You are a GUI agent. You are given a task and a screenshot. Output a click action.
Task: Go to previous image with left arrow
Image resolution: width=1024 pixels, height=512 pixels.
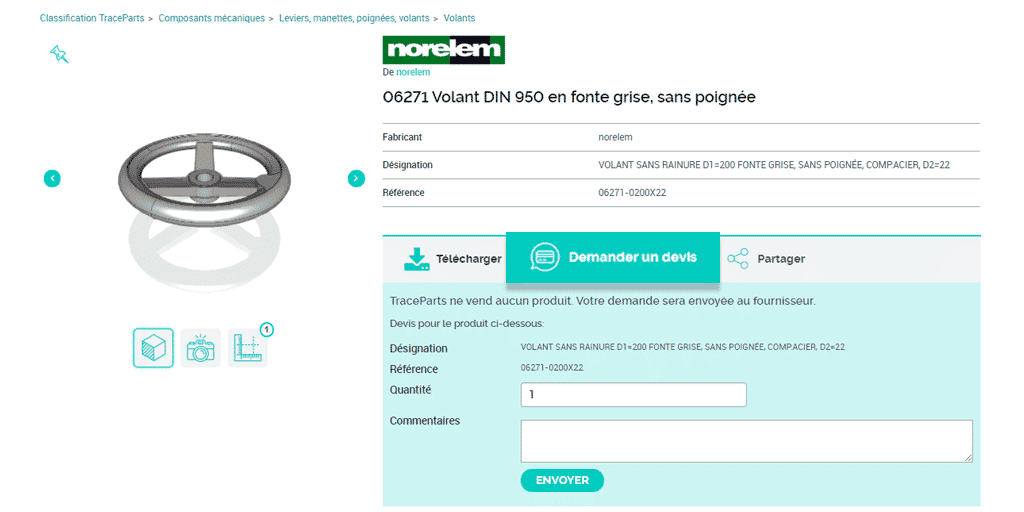[x=52, y=178]
